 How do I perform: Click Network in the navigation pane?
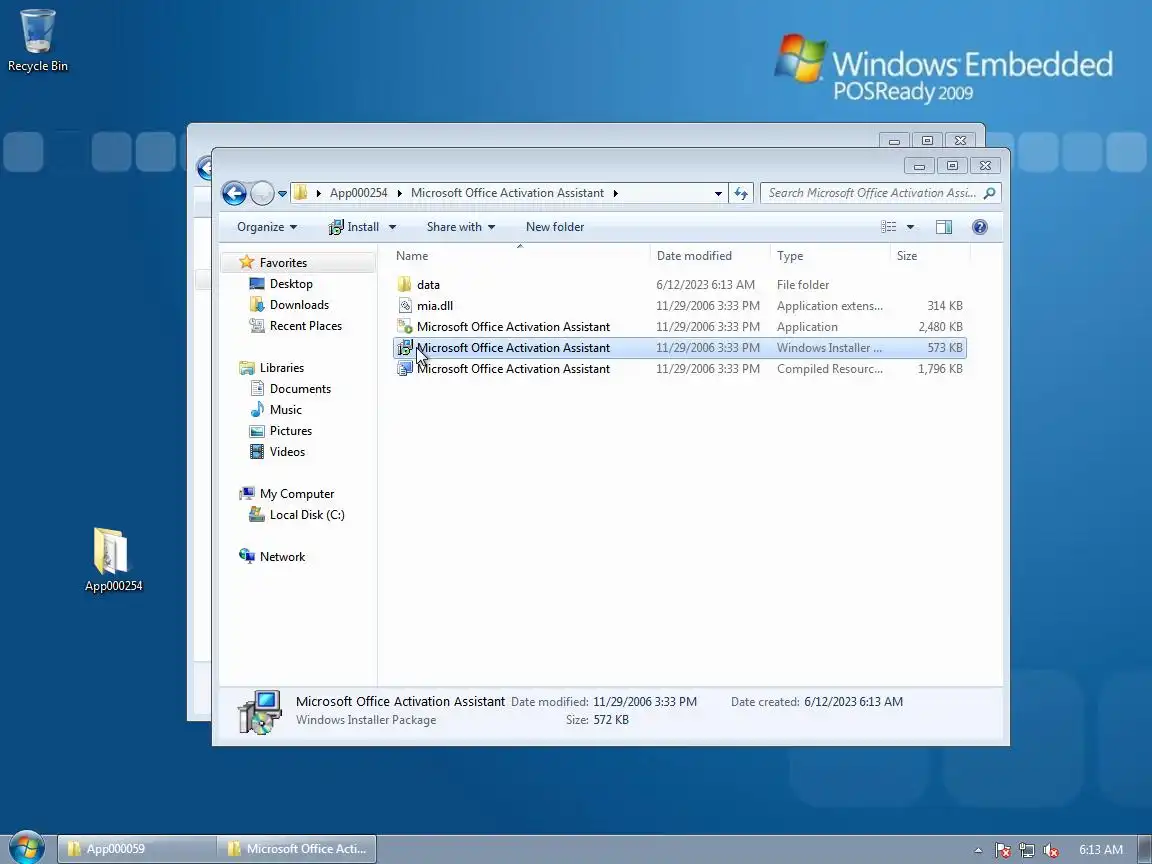[x=282, y=557]
